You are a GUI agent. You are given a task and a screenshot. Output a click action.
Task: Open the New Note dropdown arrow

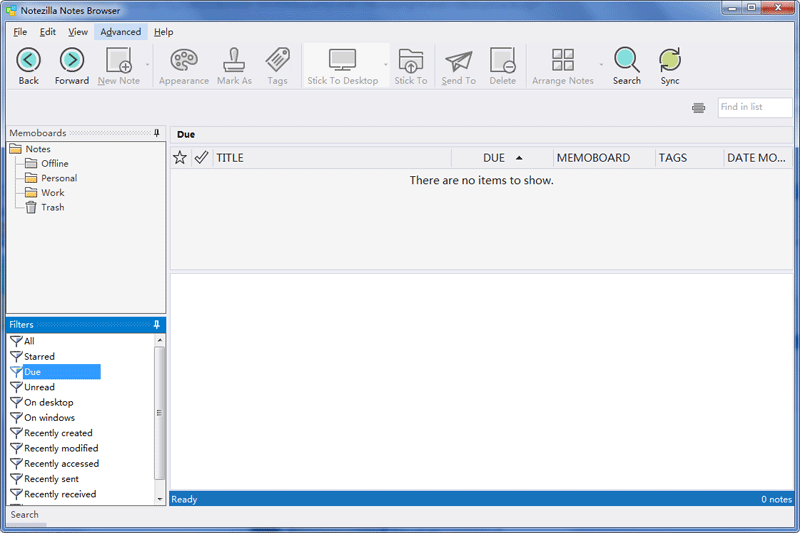(147, 64)
